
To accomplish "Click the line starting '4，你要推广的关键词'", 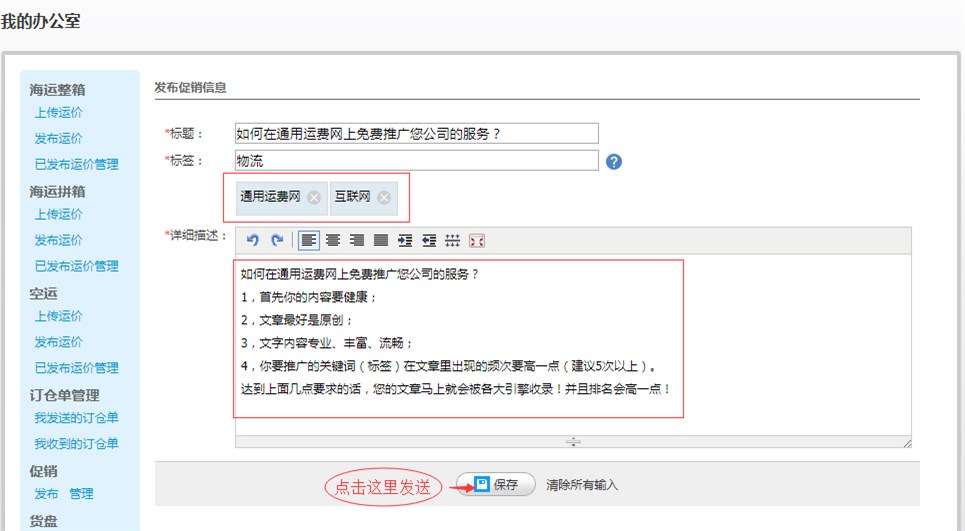I will tap(449, 366).
